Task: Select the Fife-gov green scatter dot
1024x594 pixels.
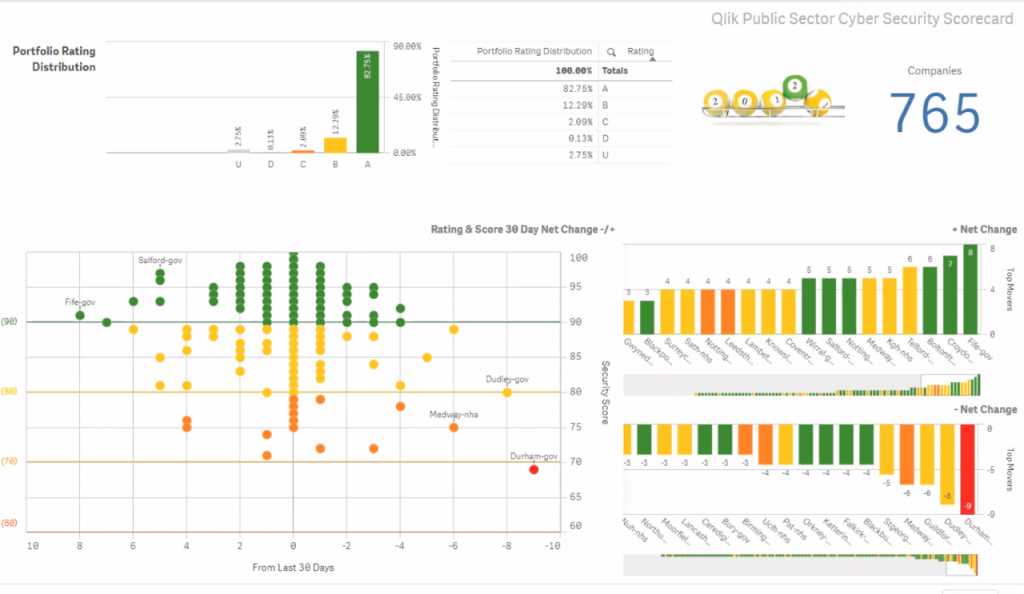Action: coord(80,315)
